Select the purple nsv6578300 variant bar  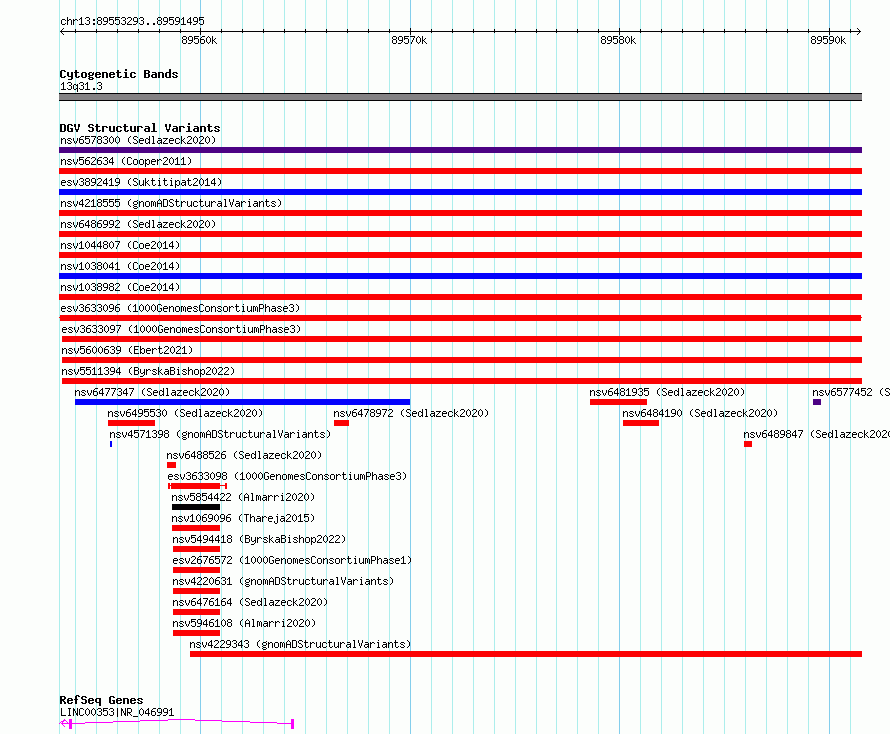point(460,150)
